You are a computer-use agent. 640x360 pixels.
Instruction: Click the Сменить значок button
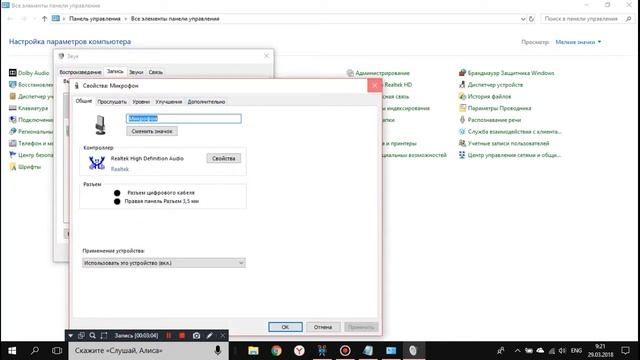click(152, 131)
